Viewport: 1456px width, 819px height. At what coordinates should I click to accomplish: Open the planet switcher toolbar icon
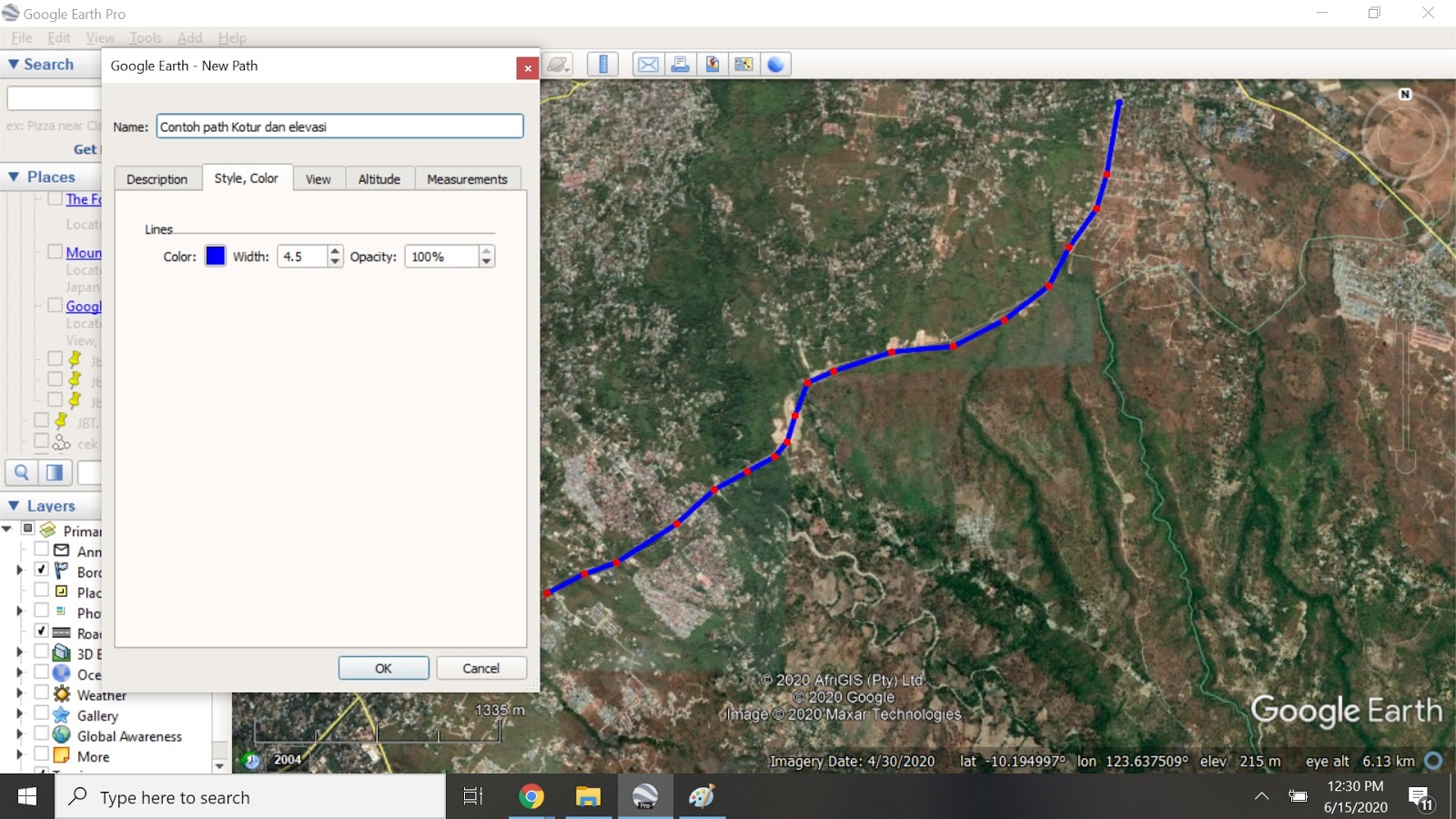click(x=558, y=65)
